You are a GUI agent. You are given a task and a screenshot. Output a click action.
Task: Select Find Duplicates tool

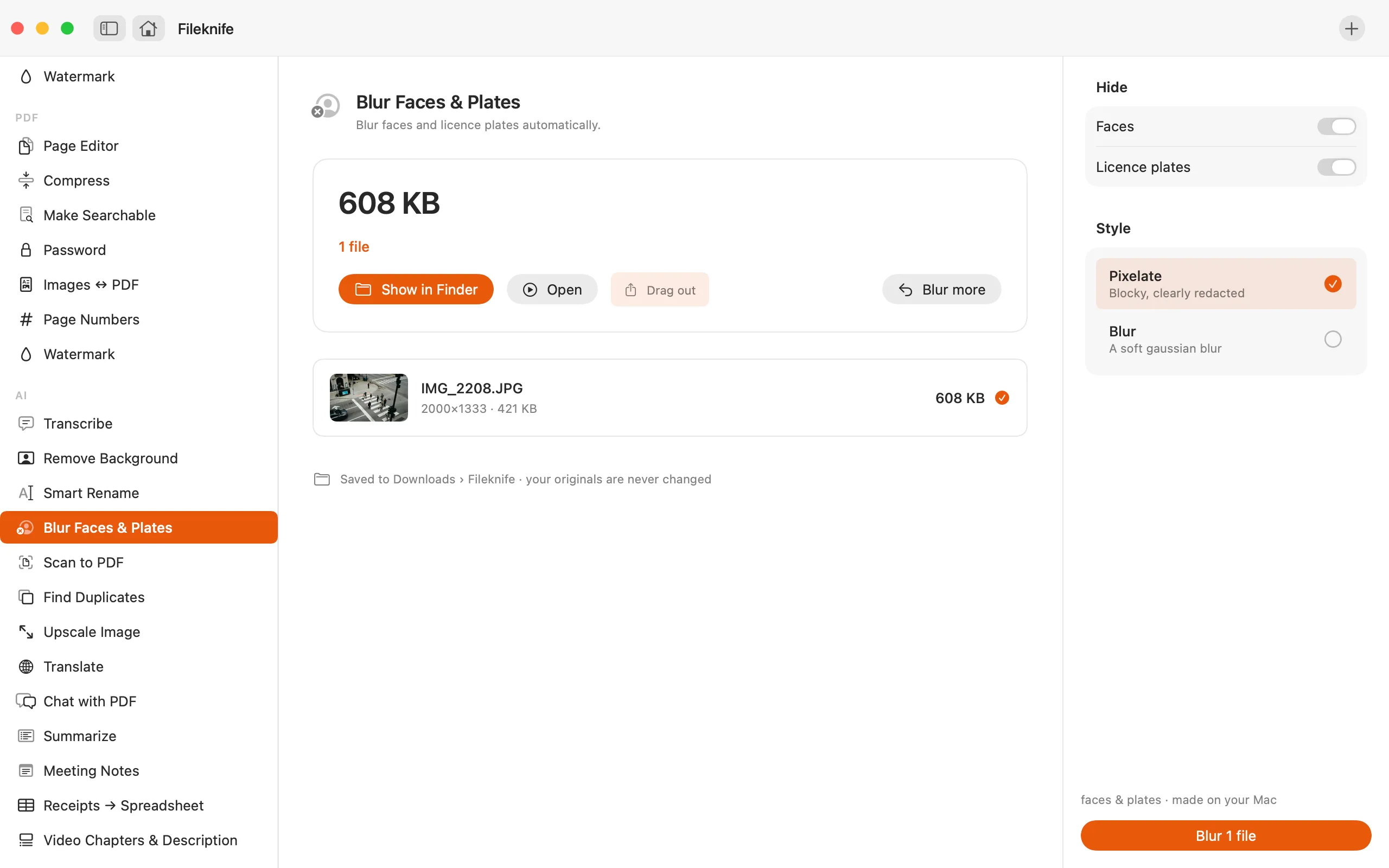click(139, 597)
